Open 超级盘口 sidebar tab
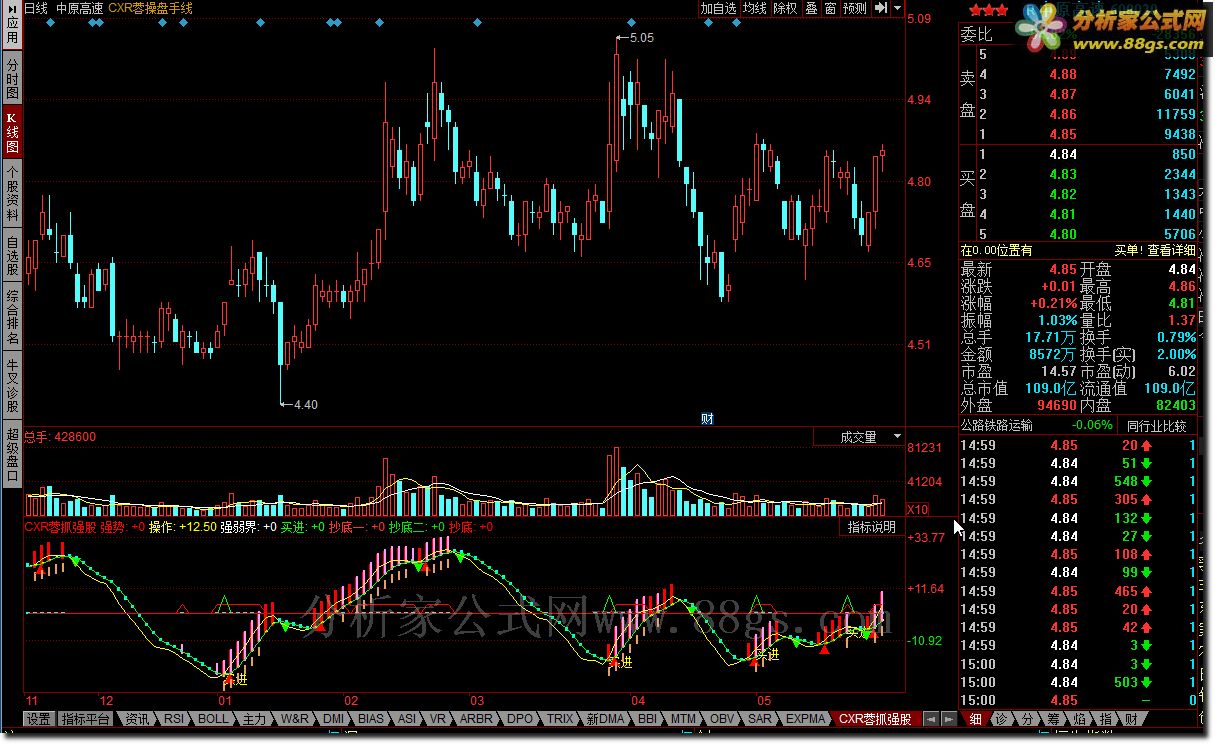Image resolution: width=1215 pixels, height=744 pixels. 12,454
